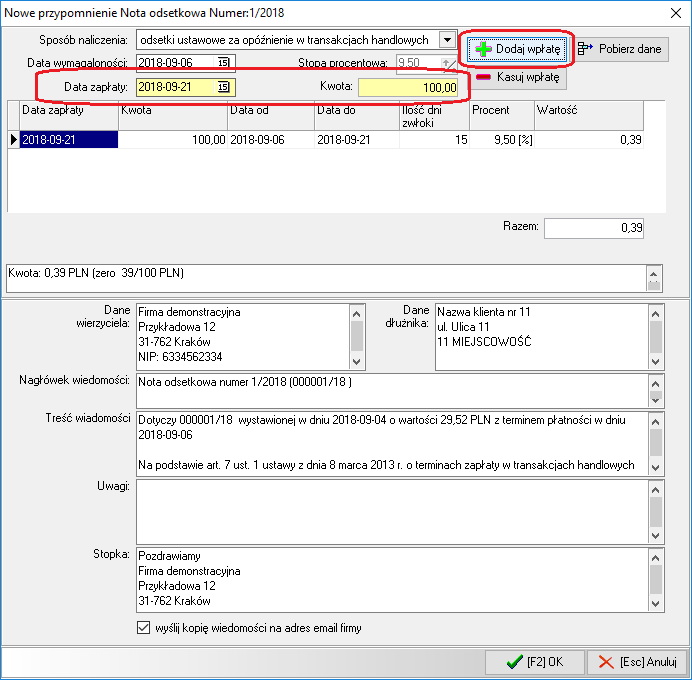This screenshot has height=680, width=692.
Task: Select the 2018-09-21 payment row cell
Action: pos(68,140)
